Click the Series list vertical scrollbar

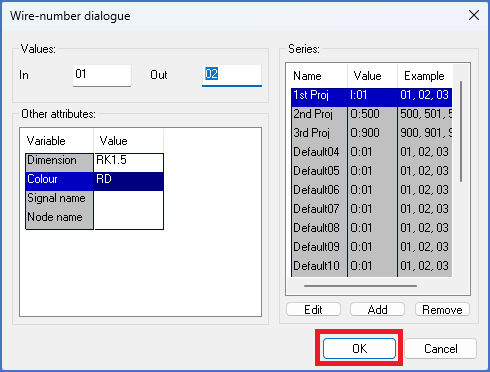[461, 131]
